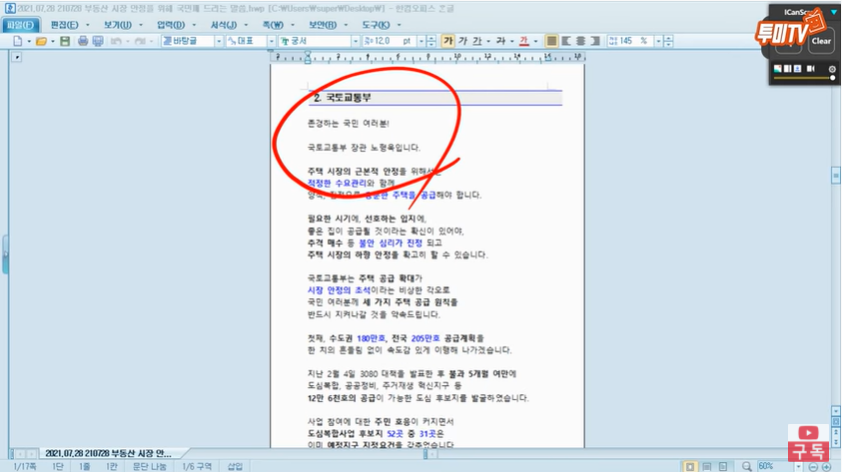The image size is (842, 472).
Task: Open the 서식(J) menu
Action: pos(223,25)
